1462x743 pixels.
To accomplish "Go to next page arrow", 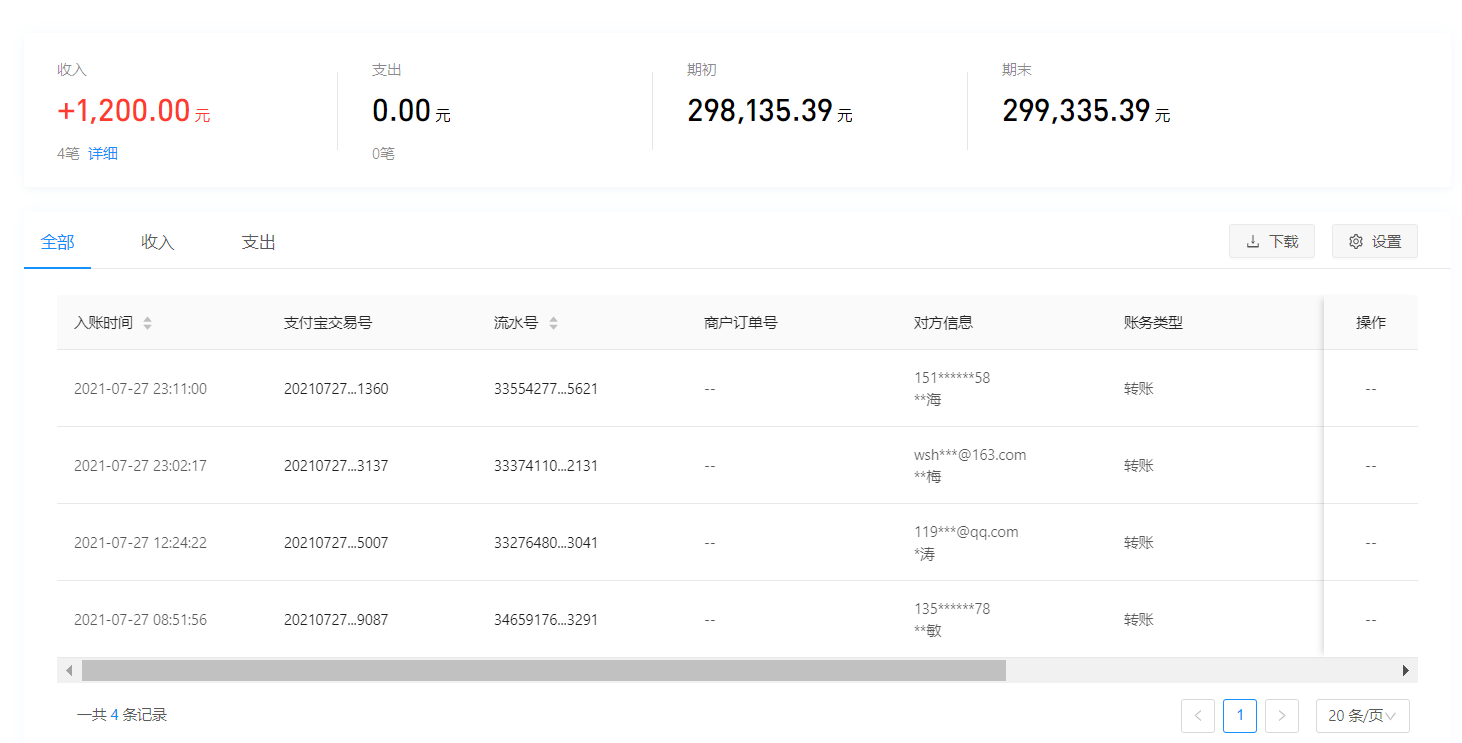I will [x=1281, y=715].
